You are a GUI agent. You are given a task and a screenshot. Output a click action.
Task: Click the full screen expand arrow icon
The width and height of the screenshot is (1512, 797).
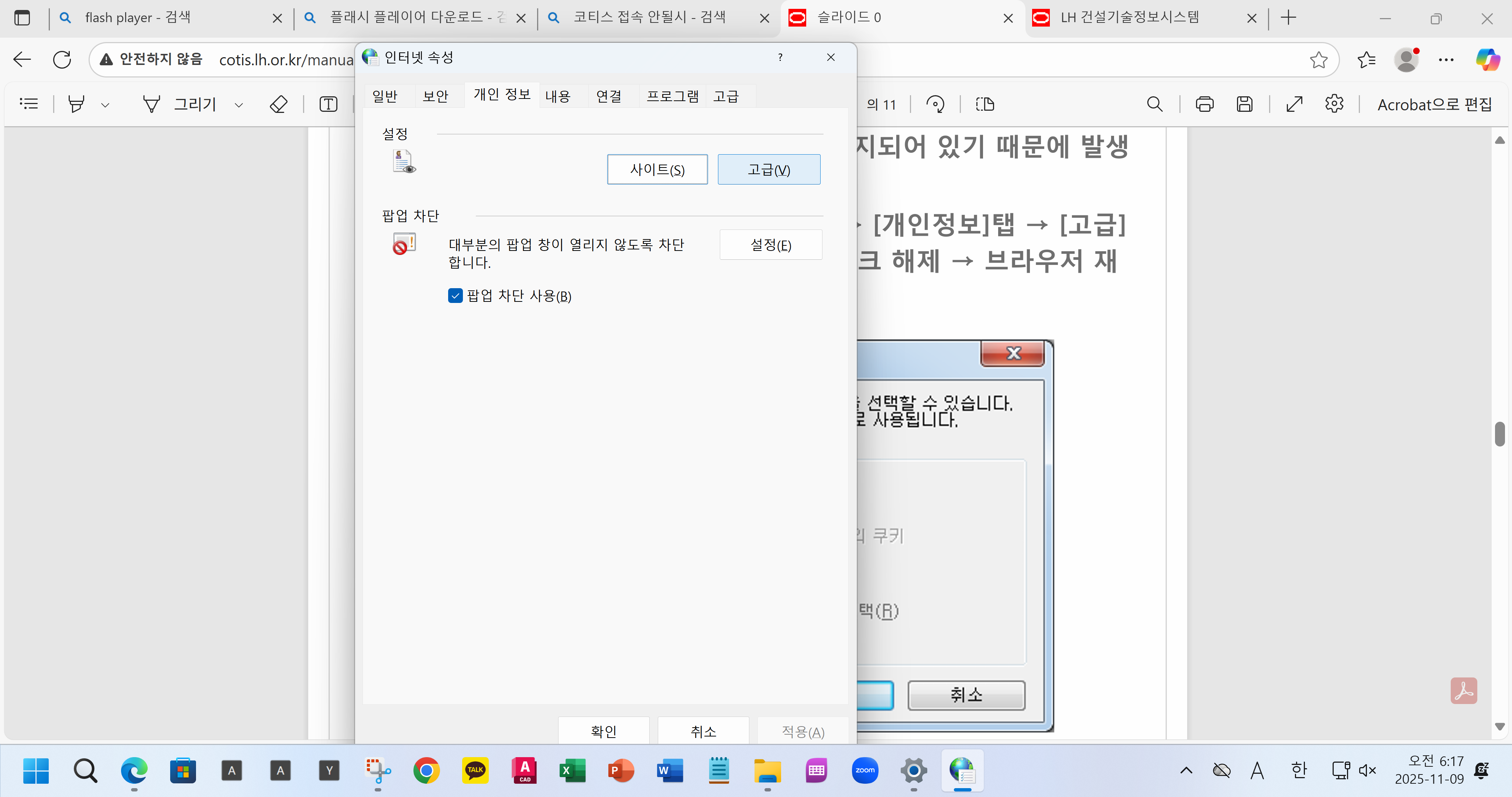coord(1294,104)
